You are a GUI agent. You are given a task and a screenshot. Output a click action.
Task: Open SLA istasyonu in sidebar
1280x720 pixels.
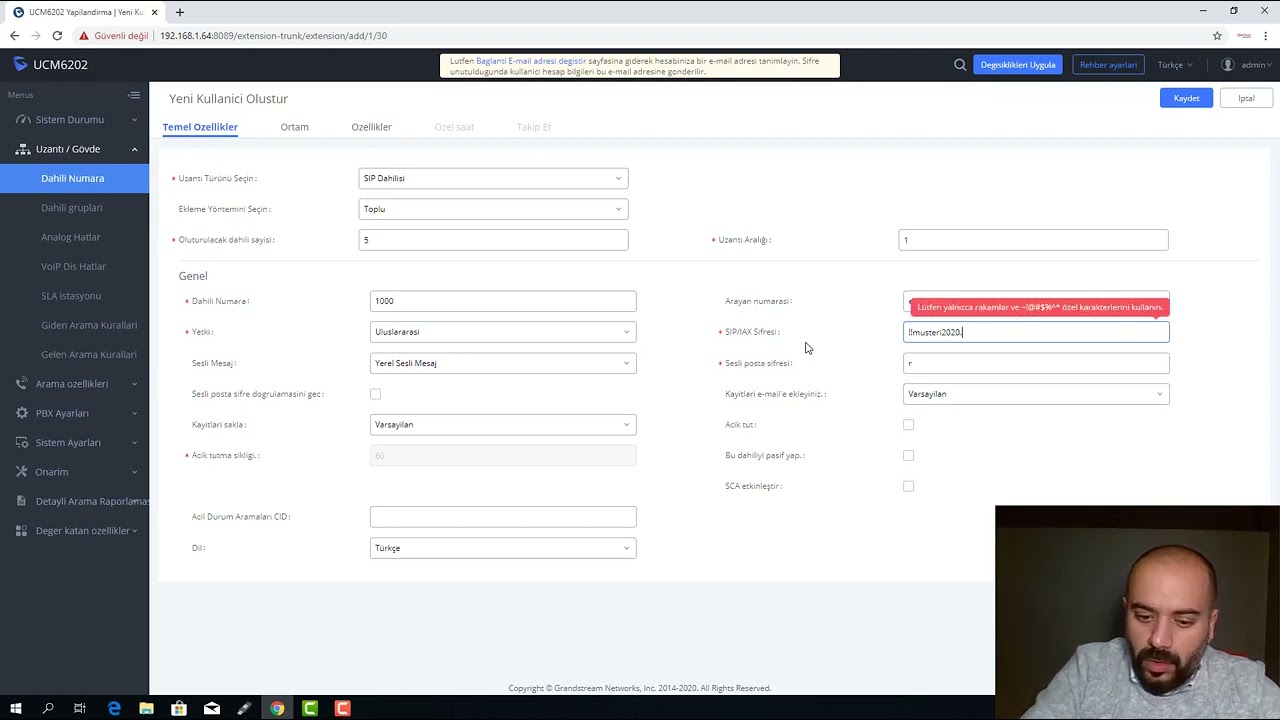click(x=71, y=296)
